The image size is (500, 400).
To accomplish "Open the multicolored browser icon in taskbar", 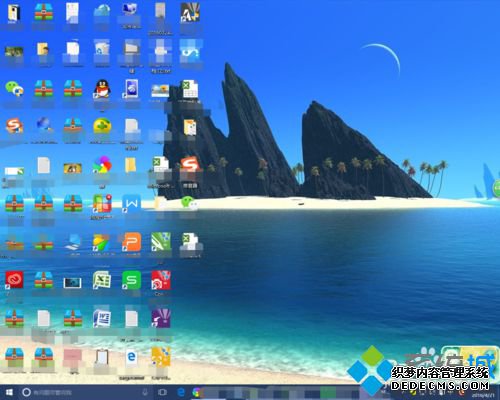I will pos(196,392).
